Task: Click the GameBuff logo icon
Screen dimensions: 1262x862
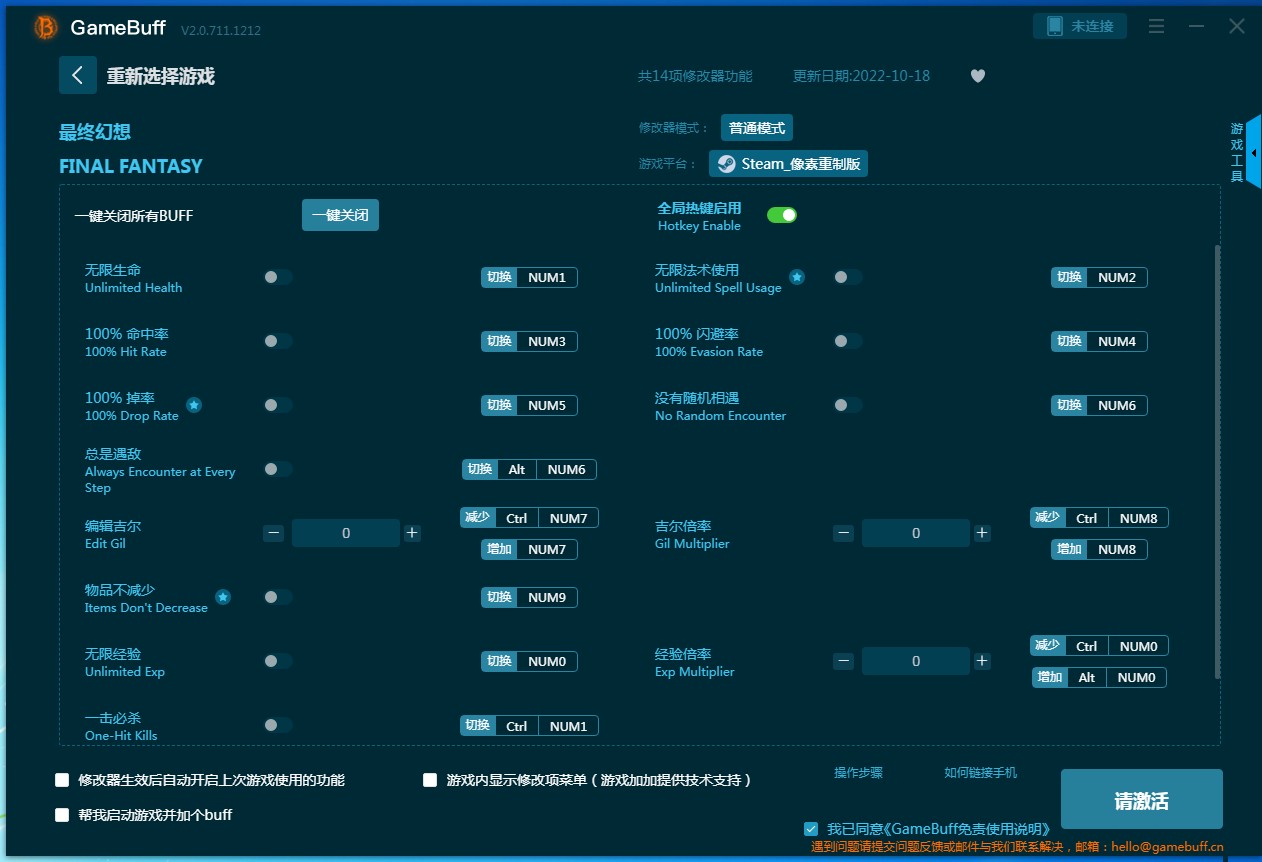Action: pyautogui.click(x=46, y=28)
